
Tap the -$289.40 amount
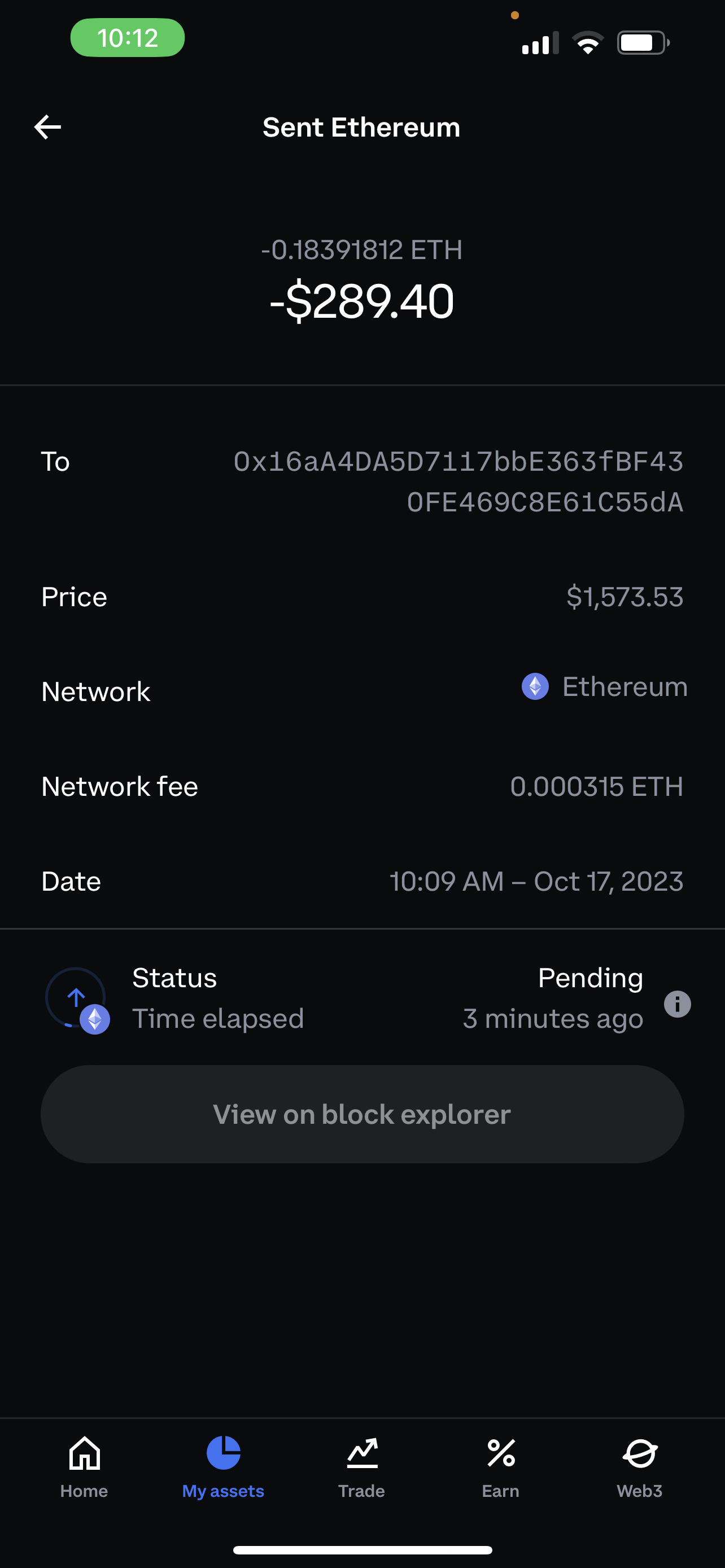[x=362, y=301]
